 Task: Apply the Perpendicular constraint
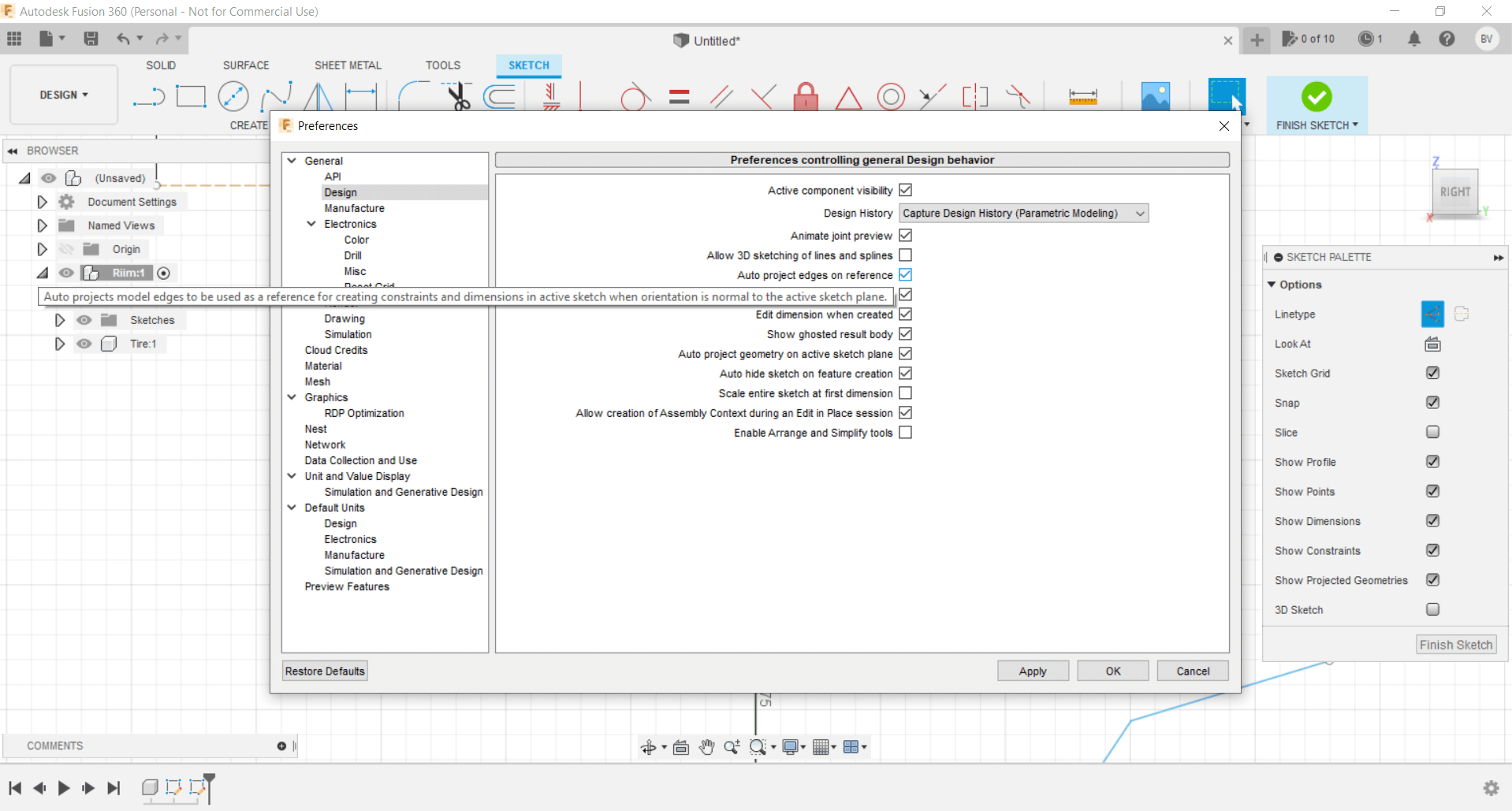coord(763,97)
